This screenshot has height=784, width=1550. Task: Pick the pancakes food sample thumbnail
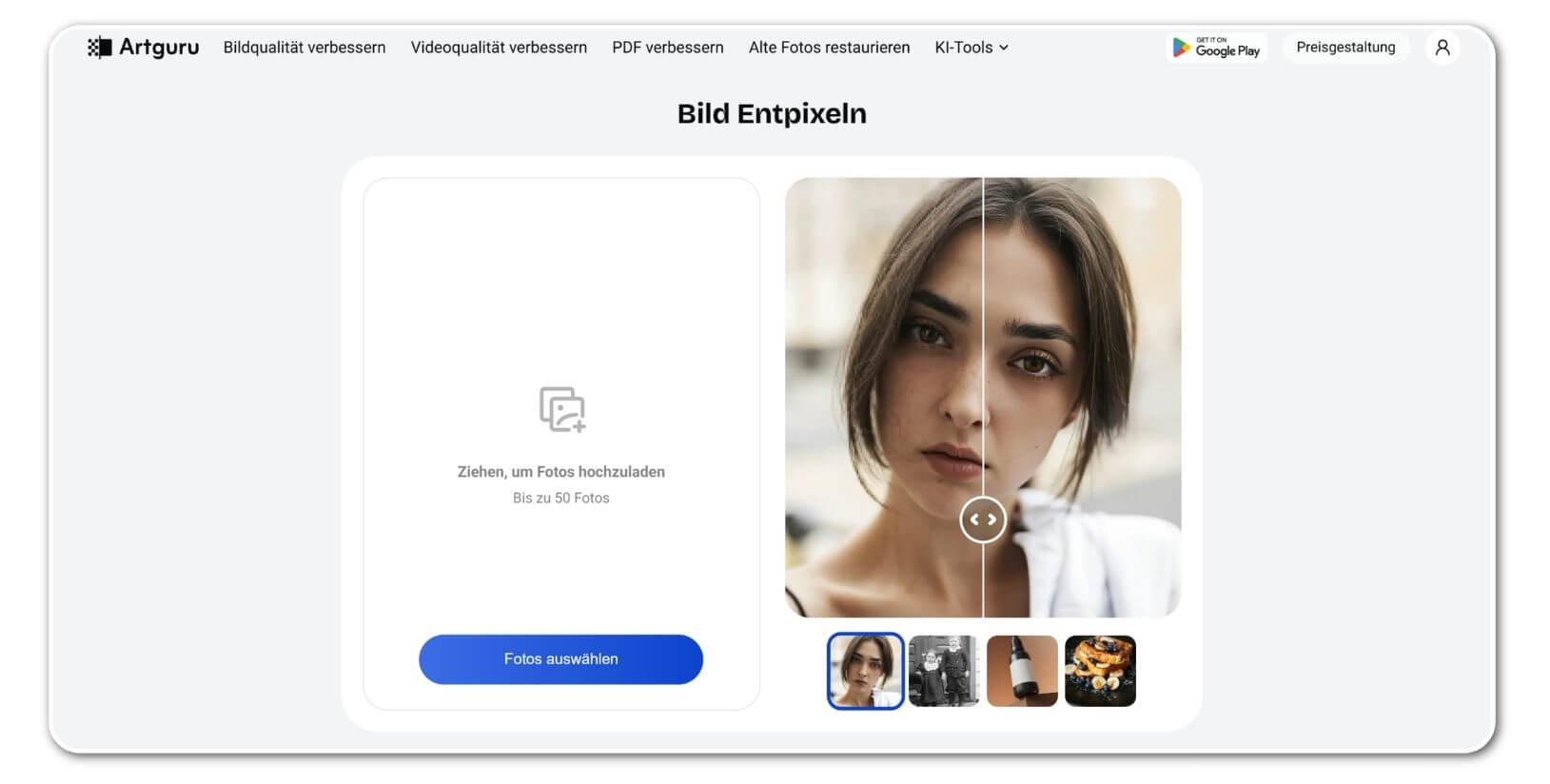1100,671
